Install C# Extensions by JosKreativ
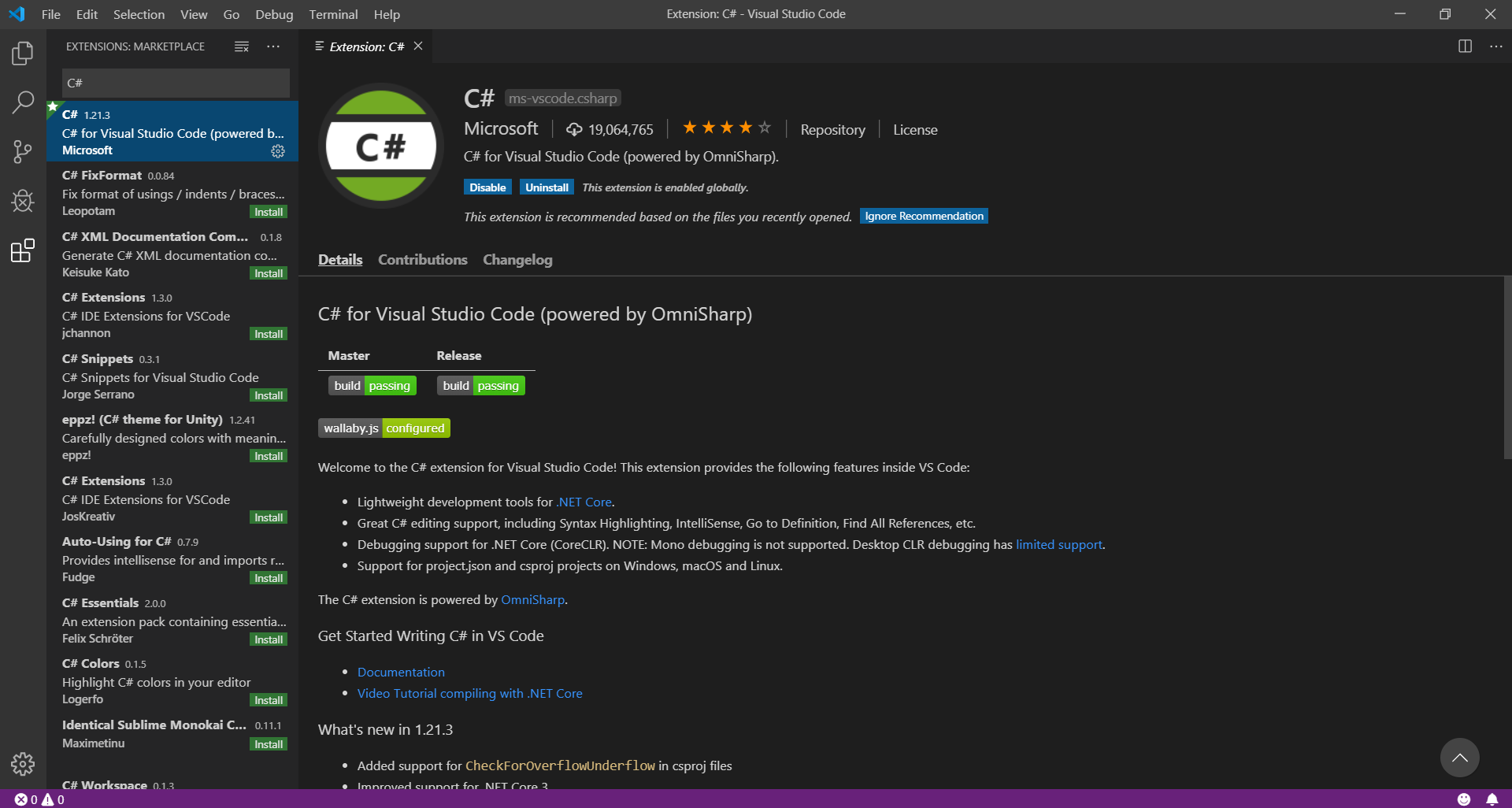Image resolution: width=1512 pixels, height=808 pixels. point(269,517)
